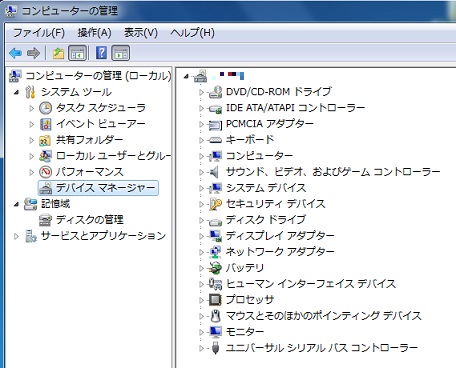Expand サービスとアプリケーション node
Image resolution: width=456 pixels, height=368 pixels.
pos(16,236)
